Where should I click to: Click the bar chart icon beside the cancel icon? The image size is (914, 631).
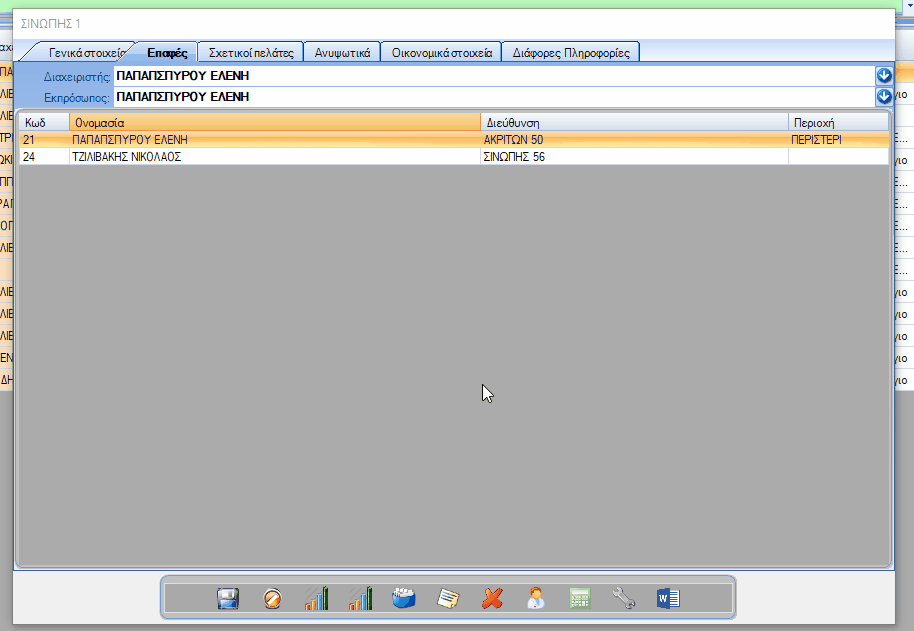pyautogui.click(x=316, y=598)
